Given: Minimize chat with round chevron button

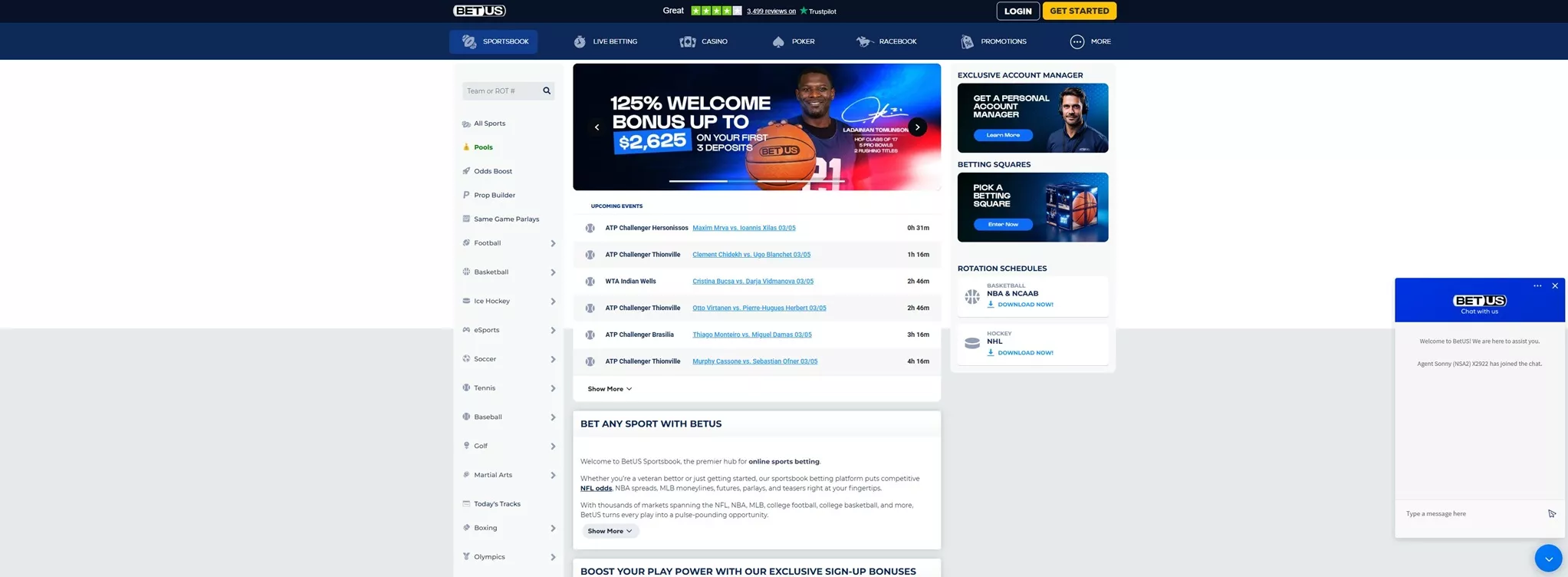Looking at the screenshot, I should 1548,559.
